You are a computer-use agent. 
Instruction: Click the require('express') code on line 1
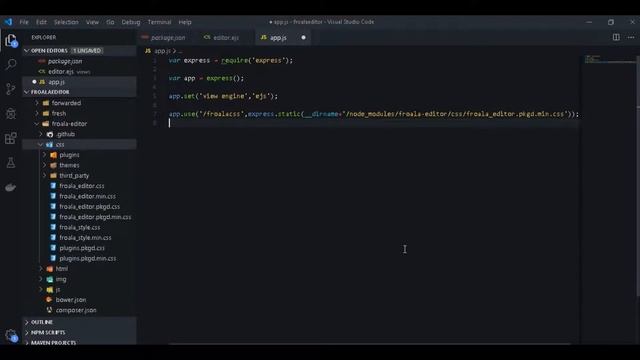click(257, 60)
